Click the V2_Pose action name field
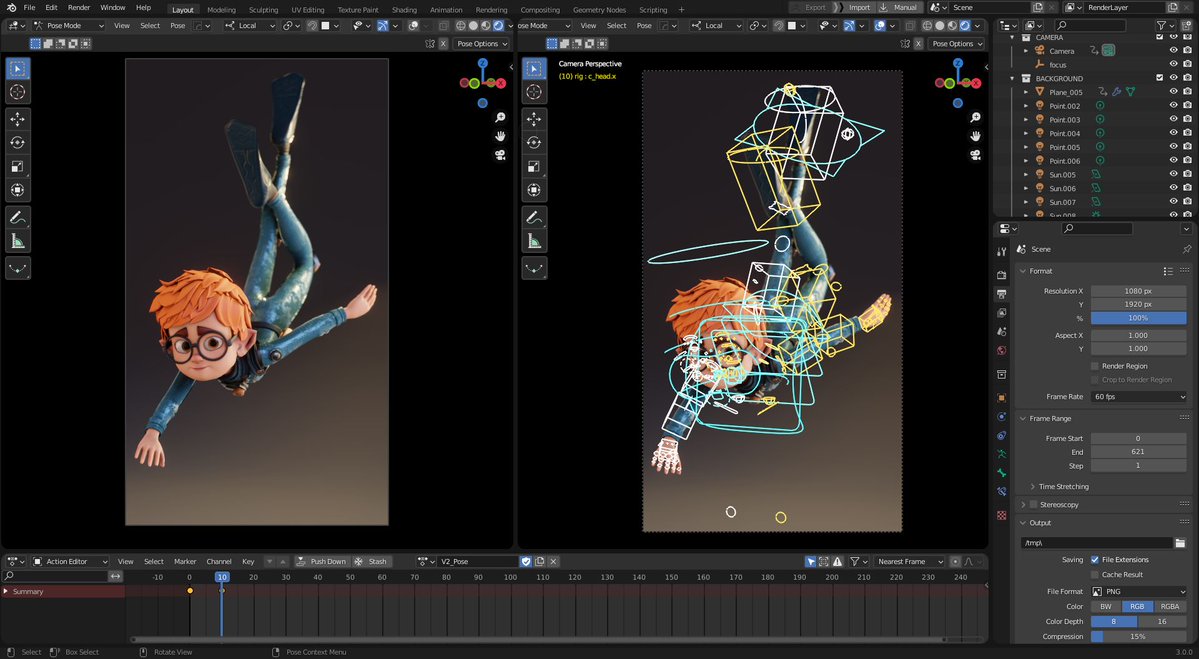The image size is (1199, 659). click(x=479, y=561)
